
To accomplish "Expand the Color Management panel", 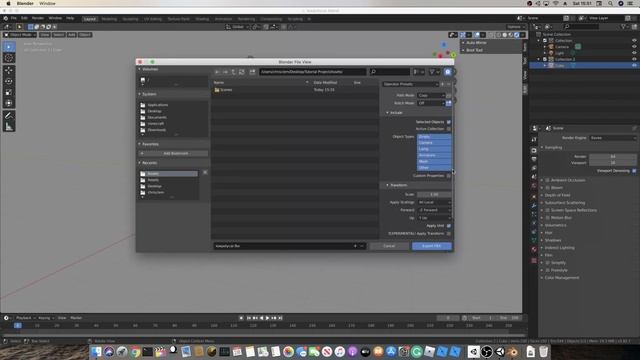I will pyautogui.click(x=562, y=278).
